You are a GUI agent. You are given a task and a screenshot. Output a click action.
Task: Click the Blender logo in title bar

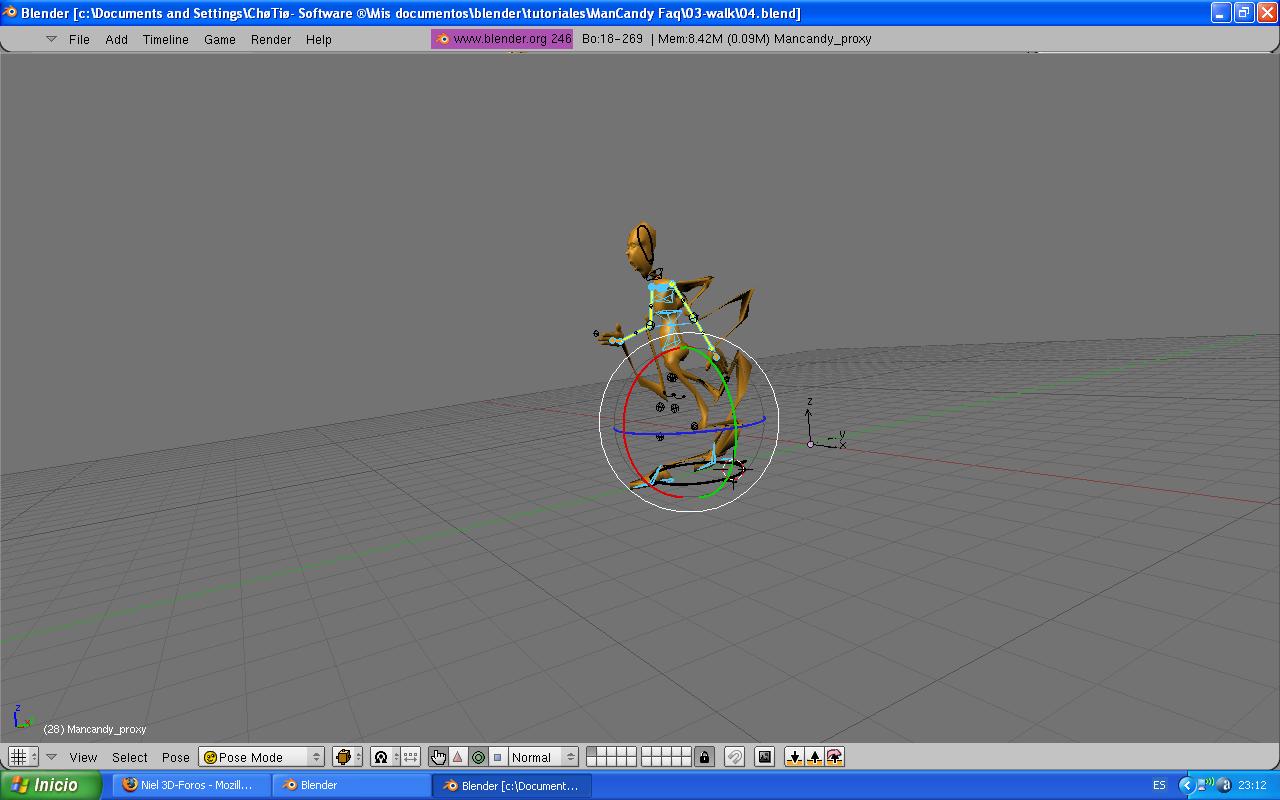click(10, 13)
